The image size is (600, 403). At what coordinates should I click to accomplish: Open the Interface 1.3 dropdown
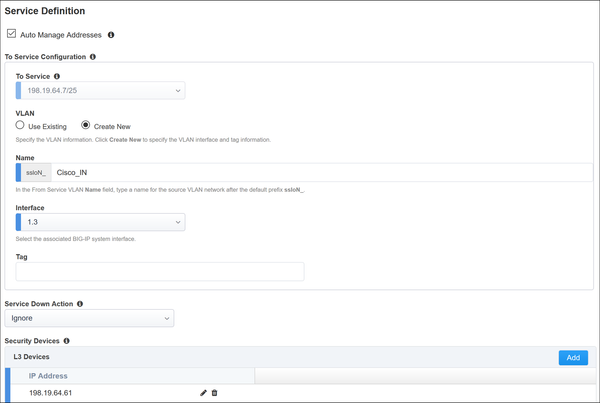click(101, 222)
